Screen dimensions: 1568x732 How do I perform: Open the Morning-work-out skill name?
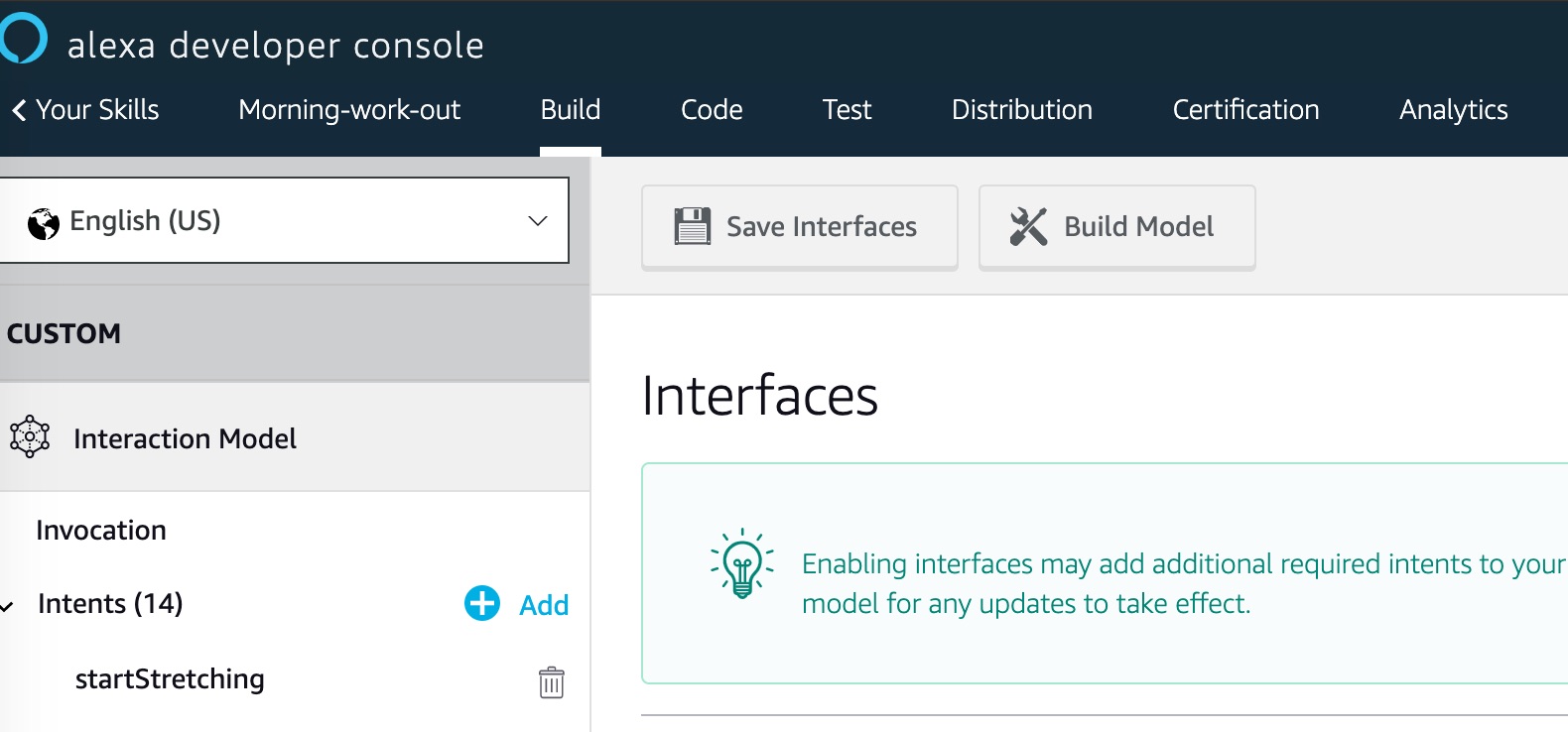tap(349, 109)
